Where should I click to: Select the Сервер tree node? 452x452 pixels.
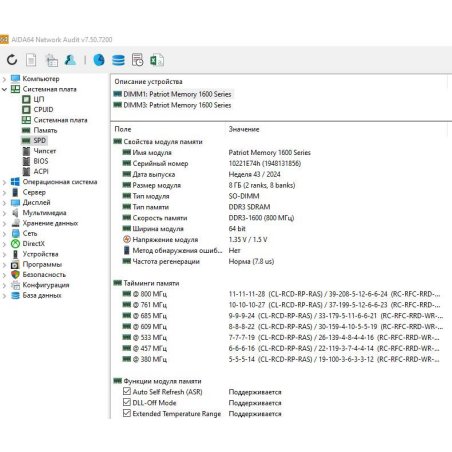pyautogui.click(x=34, y=192)
